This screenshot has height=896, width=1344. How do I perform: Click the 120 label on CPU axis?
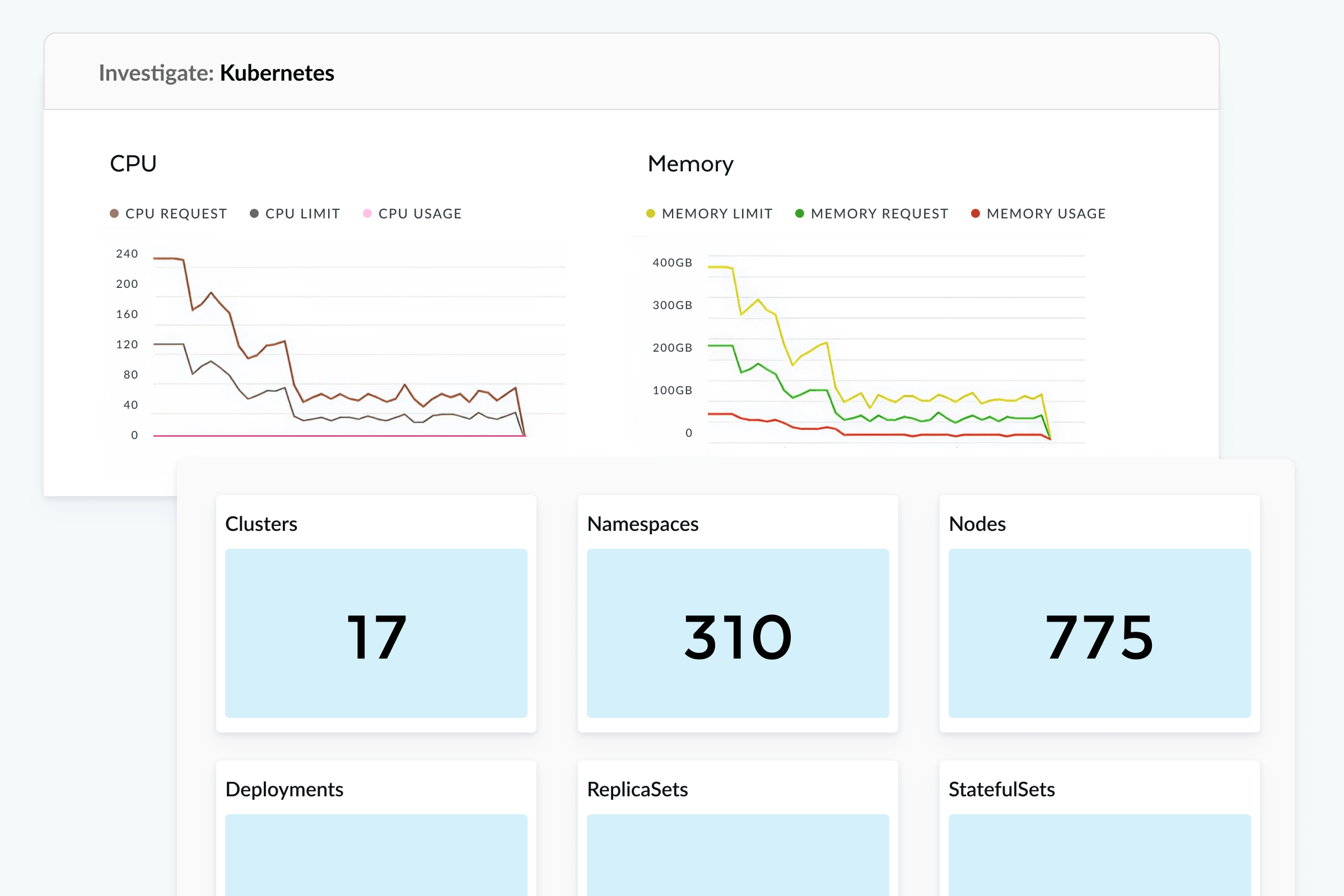tap(127, 344)
